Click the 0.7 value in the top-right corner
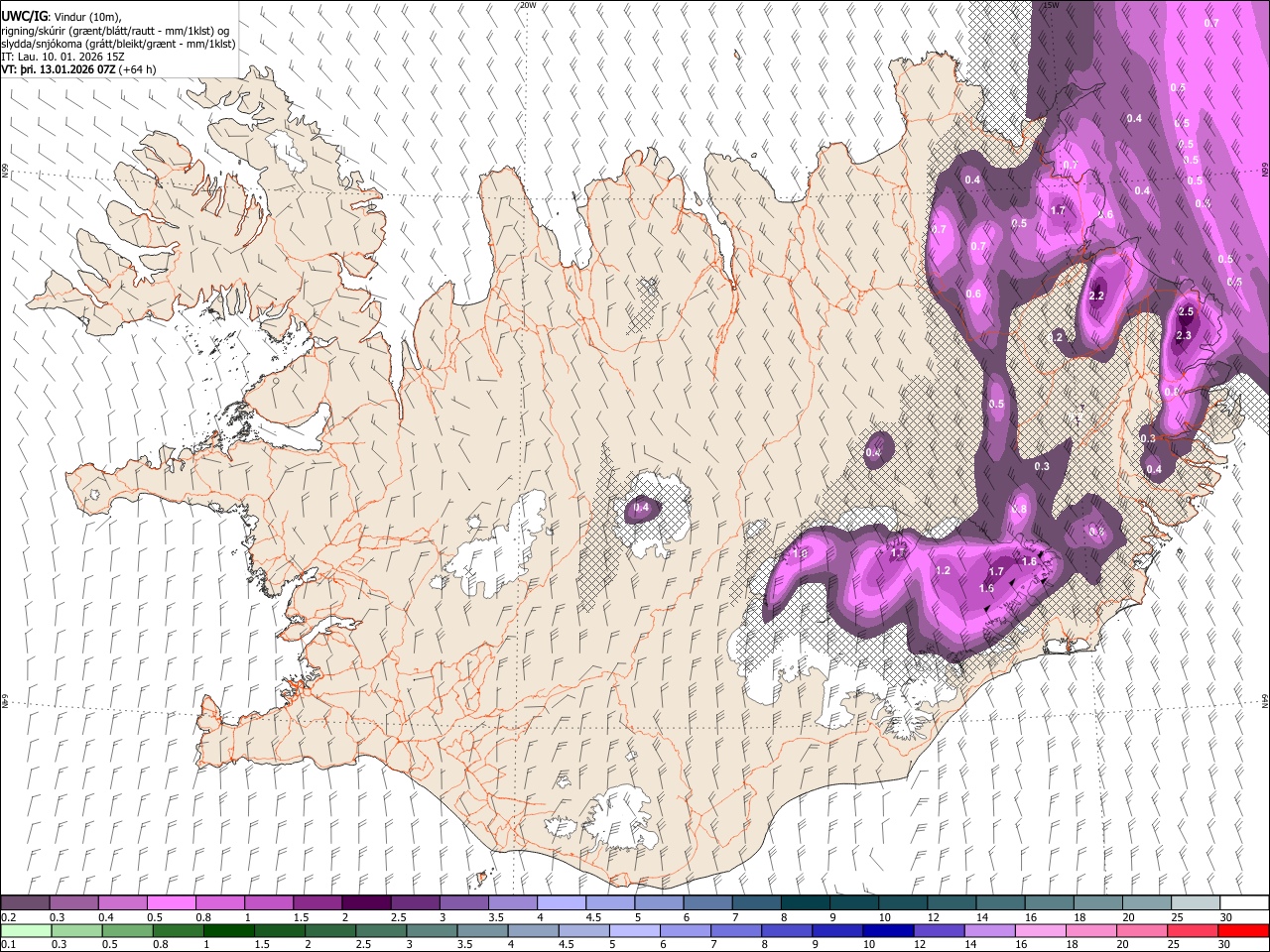The width and height of the screenshot is (1270, 952). [1210, 23]
